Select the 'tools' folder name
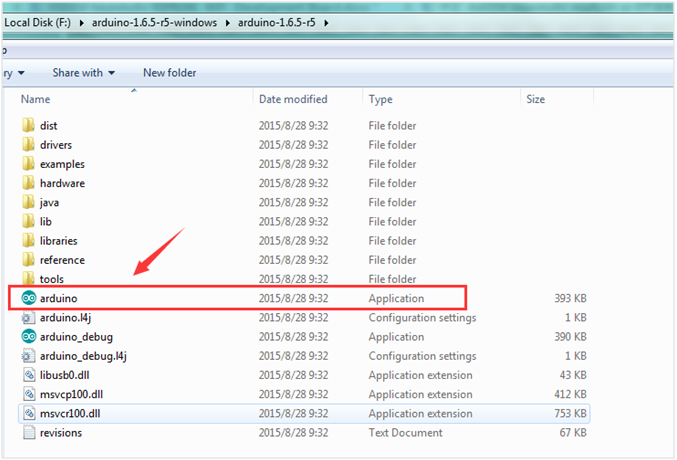Viewport: 677px width, 460px height. [x=52, y=279]
